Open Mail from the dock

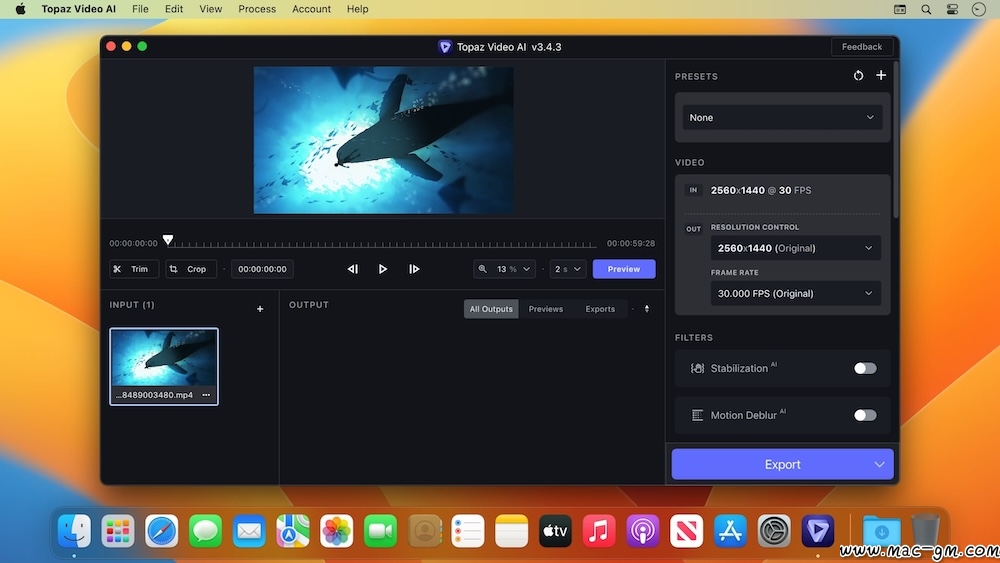(x=249, y=530)
